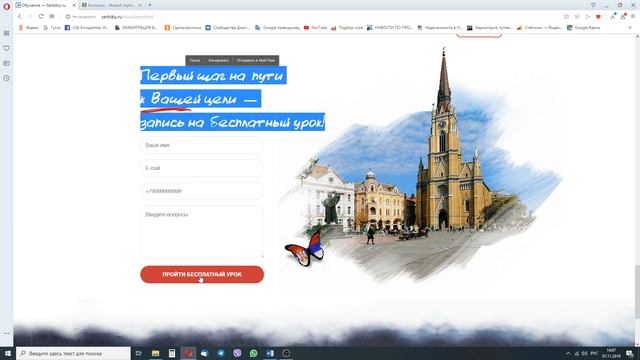This screenshot has height=360, width=640.
Task: Open the Иммиграция bookmark folder
Action: (136, 28)
